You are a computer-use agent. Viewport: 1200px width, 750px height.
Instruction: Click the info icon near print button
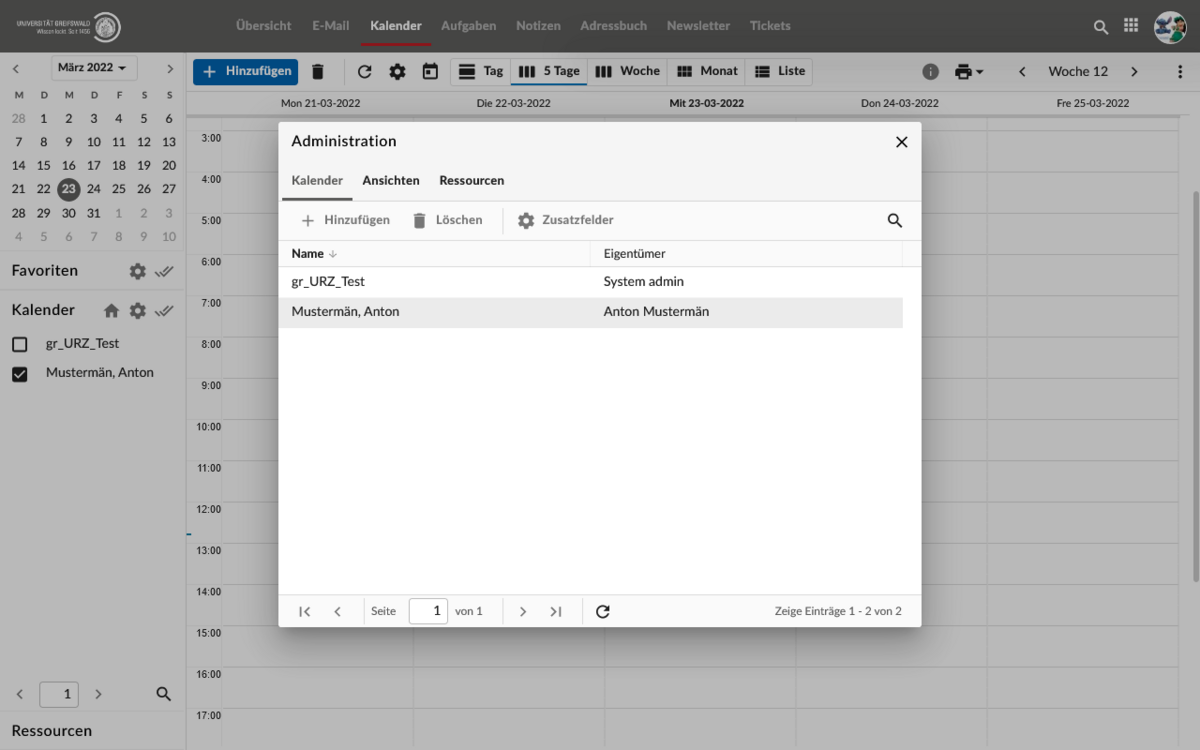[930, 72]
